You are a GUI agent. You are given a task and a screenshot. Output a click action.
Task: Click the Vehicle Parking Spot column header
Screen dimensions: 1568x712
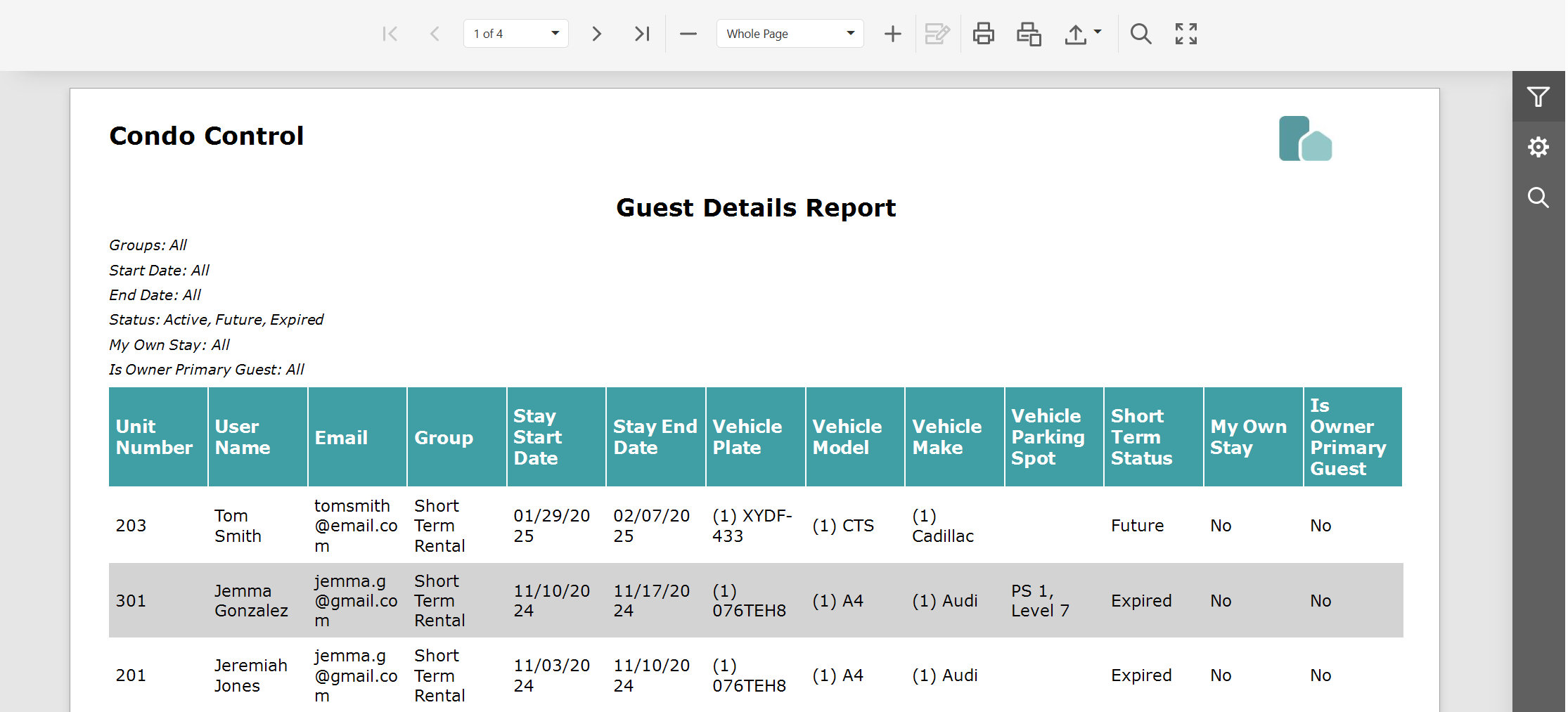pos(1055,437)
